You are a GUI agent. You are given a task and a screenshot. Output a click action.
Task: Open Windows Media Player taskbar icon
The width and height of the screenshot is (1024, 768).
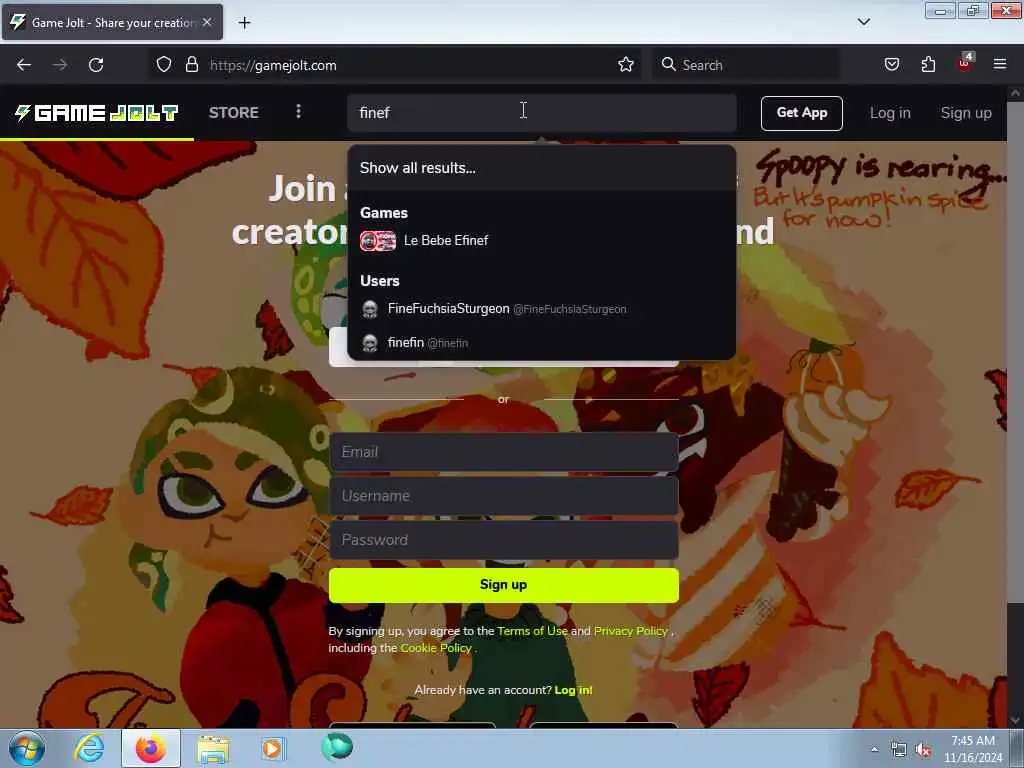[272, 748]
